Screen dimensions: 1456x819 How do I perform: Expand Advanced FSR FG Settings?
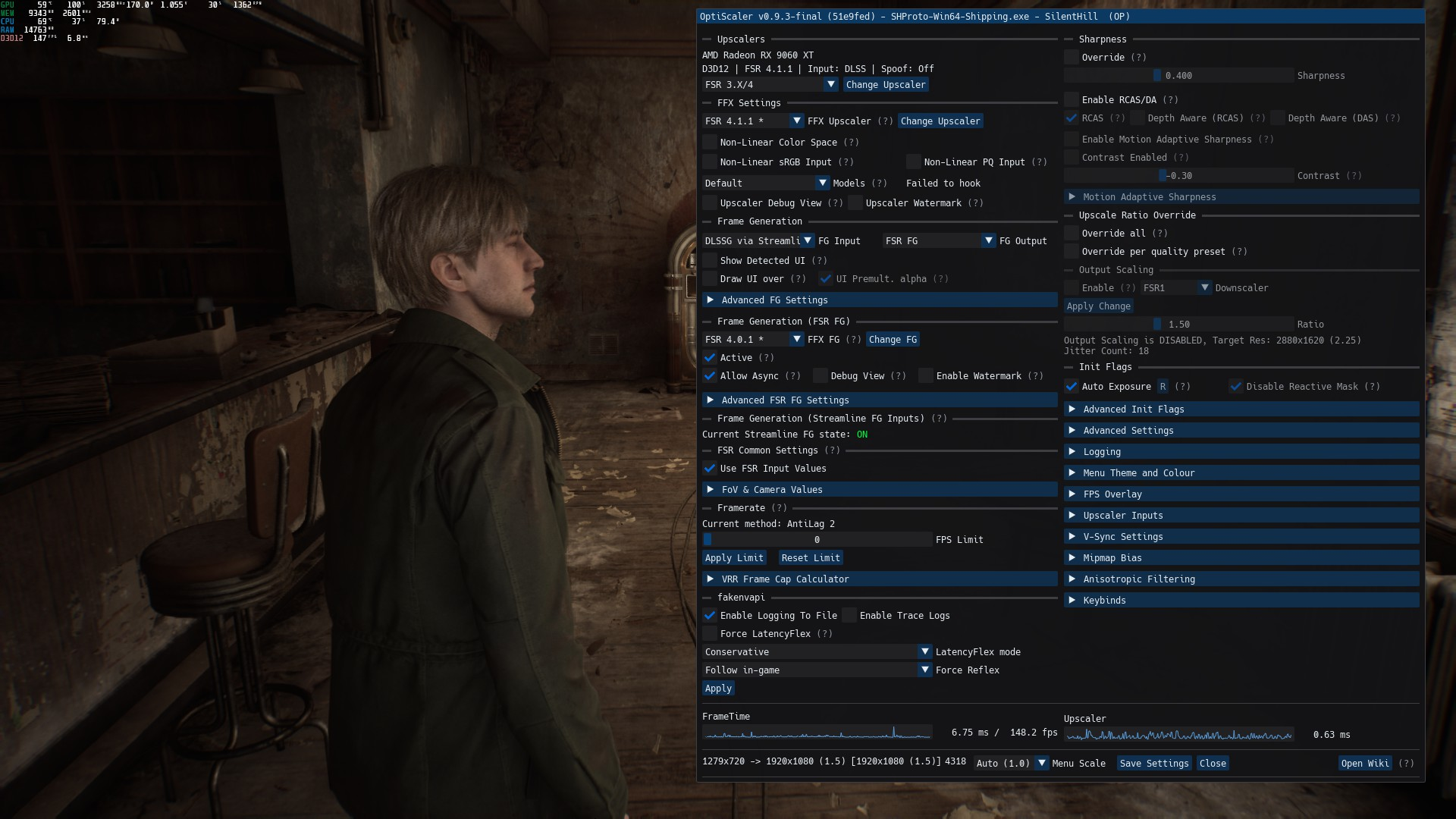pos(880,400)
